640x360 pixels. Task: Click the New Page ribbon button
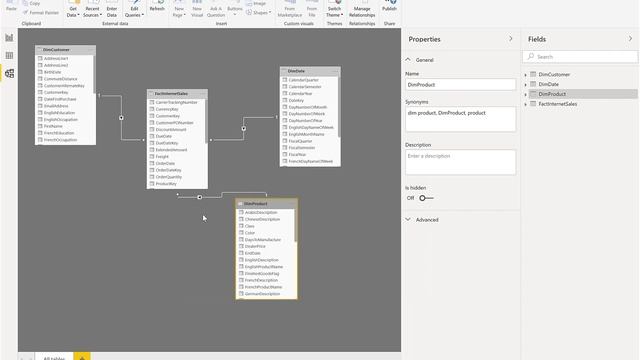(179, 9)
